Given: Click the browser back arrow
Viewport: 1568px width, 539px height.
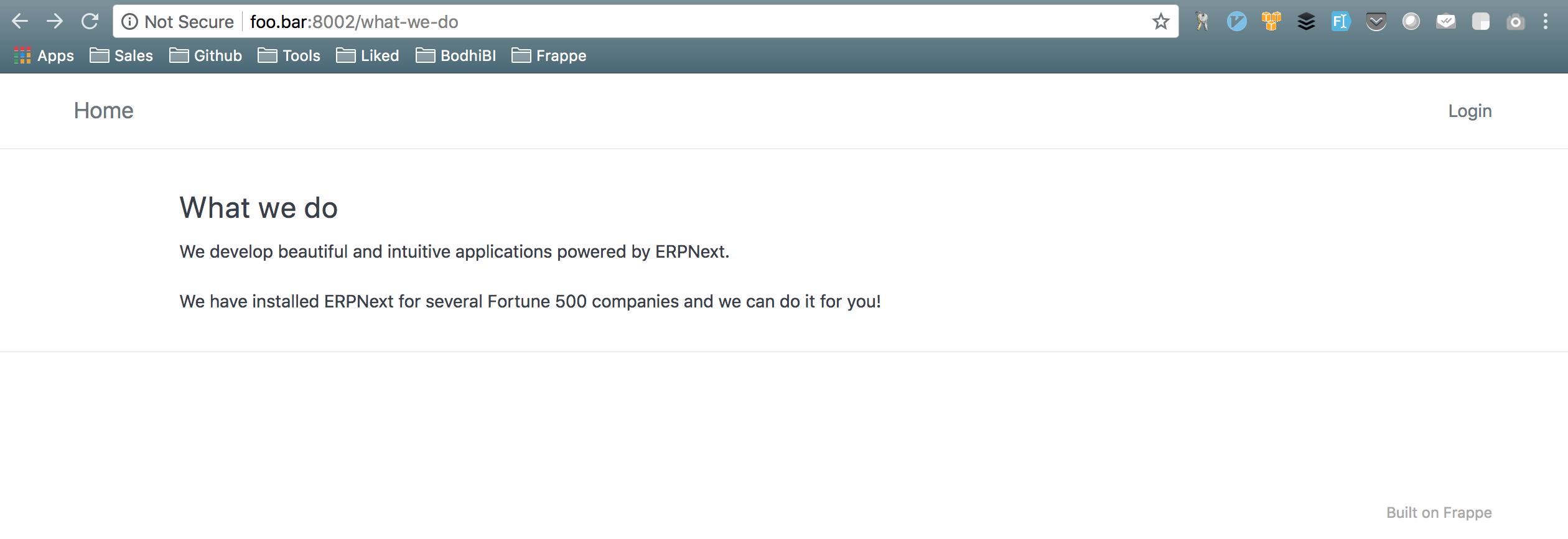Looking at the screenshot, I should (x=20, y=22).
